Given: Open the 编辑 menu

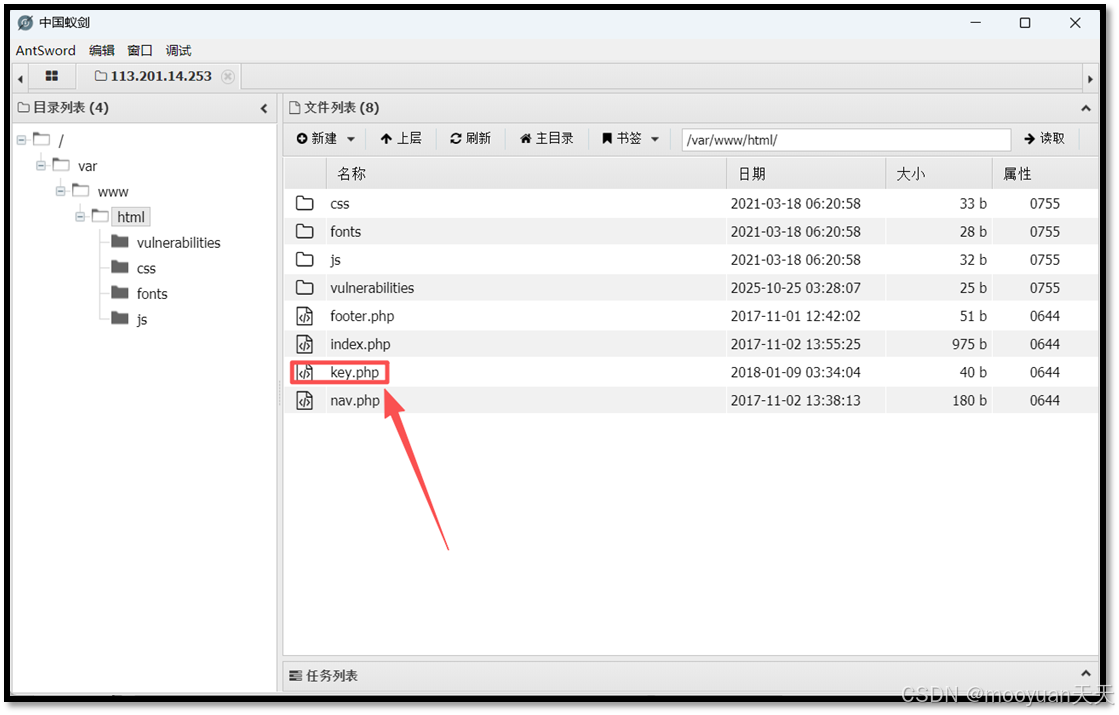Looking at the screenshot, I should point(101,50).
